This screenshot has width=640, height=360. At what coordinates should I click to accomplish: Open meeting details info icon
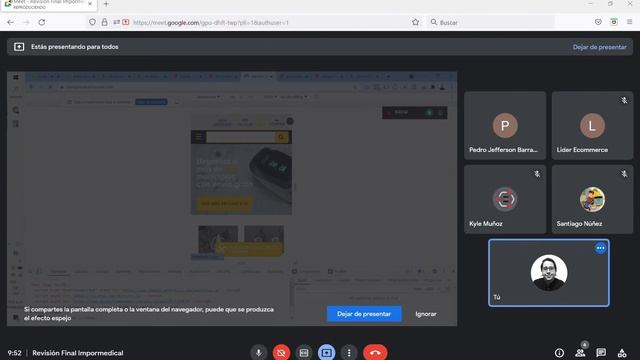559,353
